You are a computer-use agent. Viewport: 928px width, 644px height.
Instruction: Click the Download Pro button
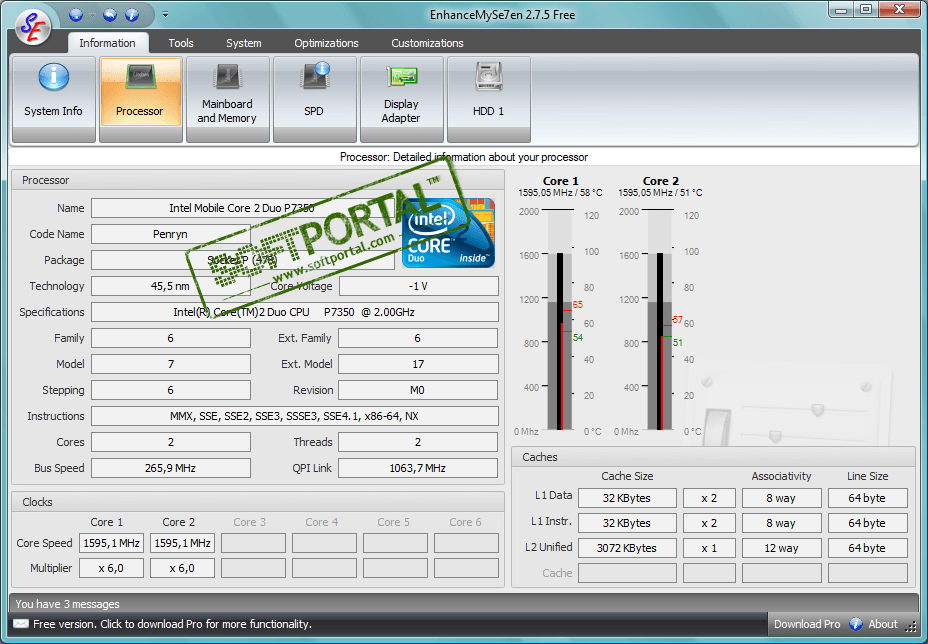807,624
